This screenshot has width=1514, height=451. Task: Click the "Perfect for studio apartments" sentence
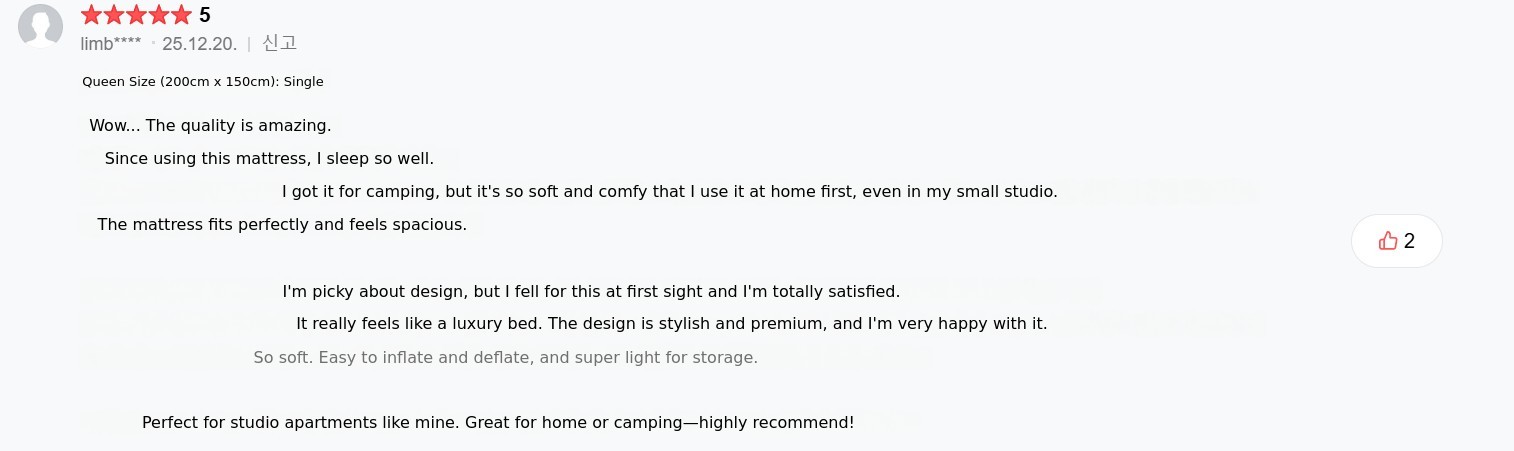coord(498,422)
